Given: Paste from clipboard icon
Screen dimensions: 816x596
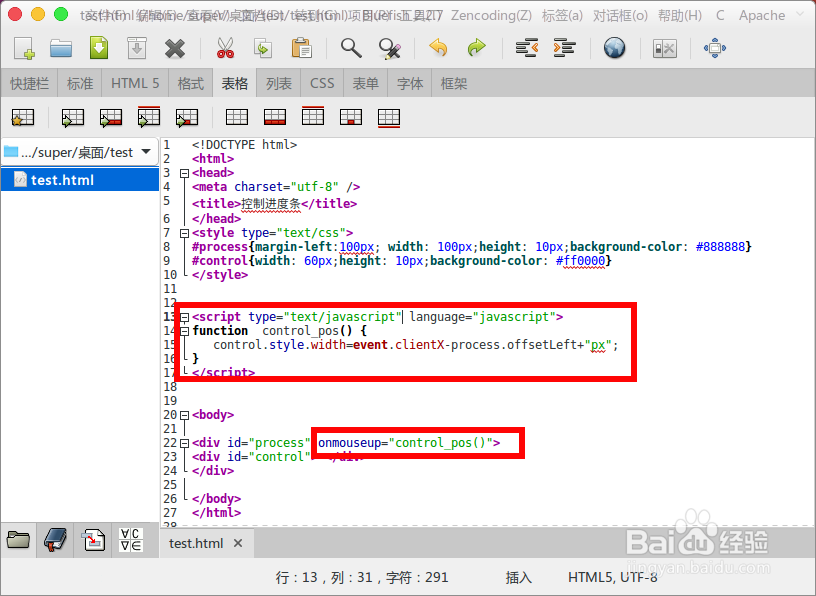Looking at the screenshot, I should [x=301, y=48].
